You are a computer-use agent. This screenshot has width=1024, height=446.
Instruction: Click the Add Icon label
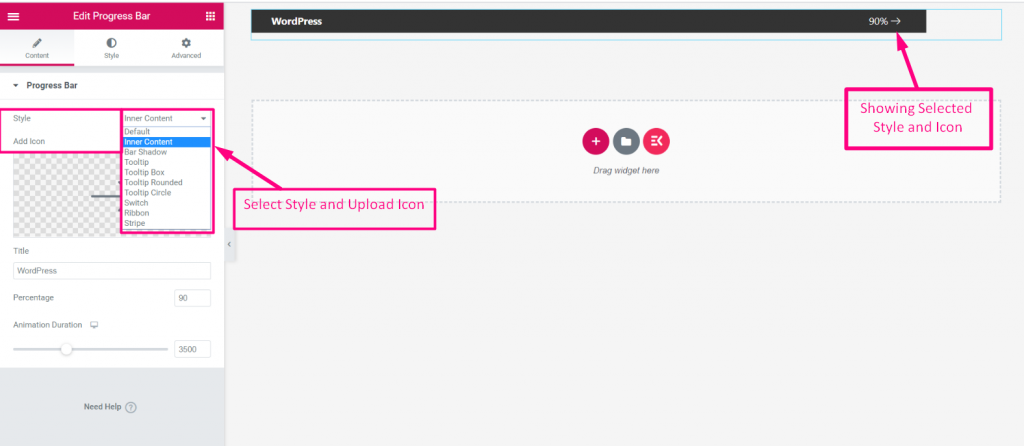click(29, 141)
